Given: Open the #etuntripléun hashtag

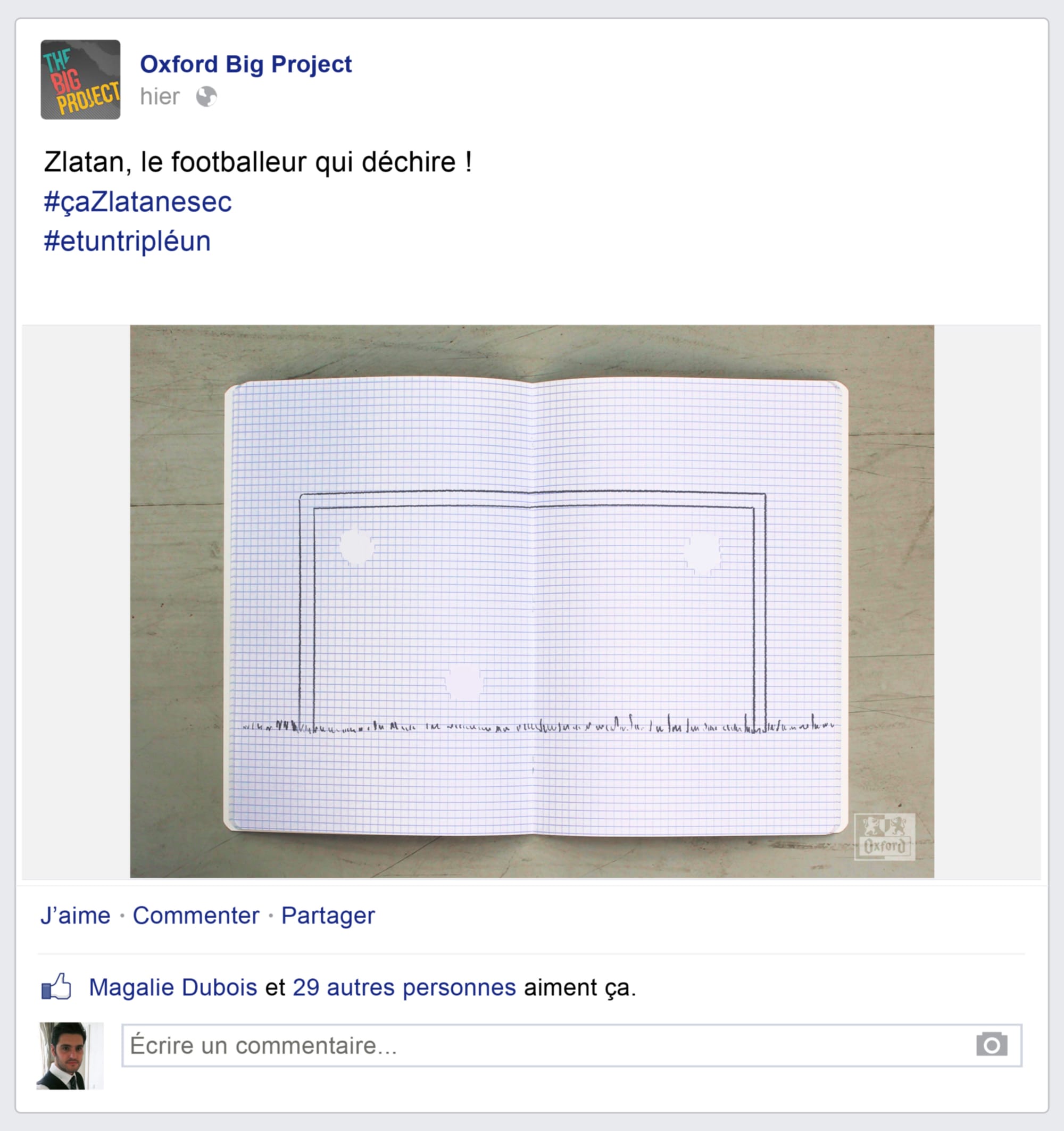Looking at the screenshot, I should [x=128, y=241].
